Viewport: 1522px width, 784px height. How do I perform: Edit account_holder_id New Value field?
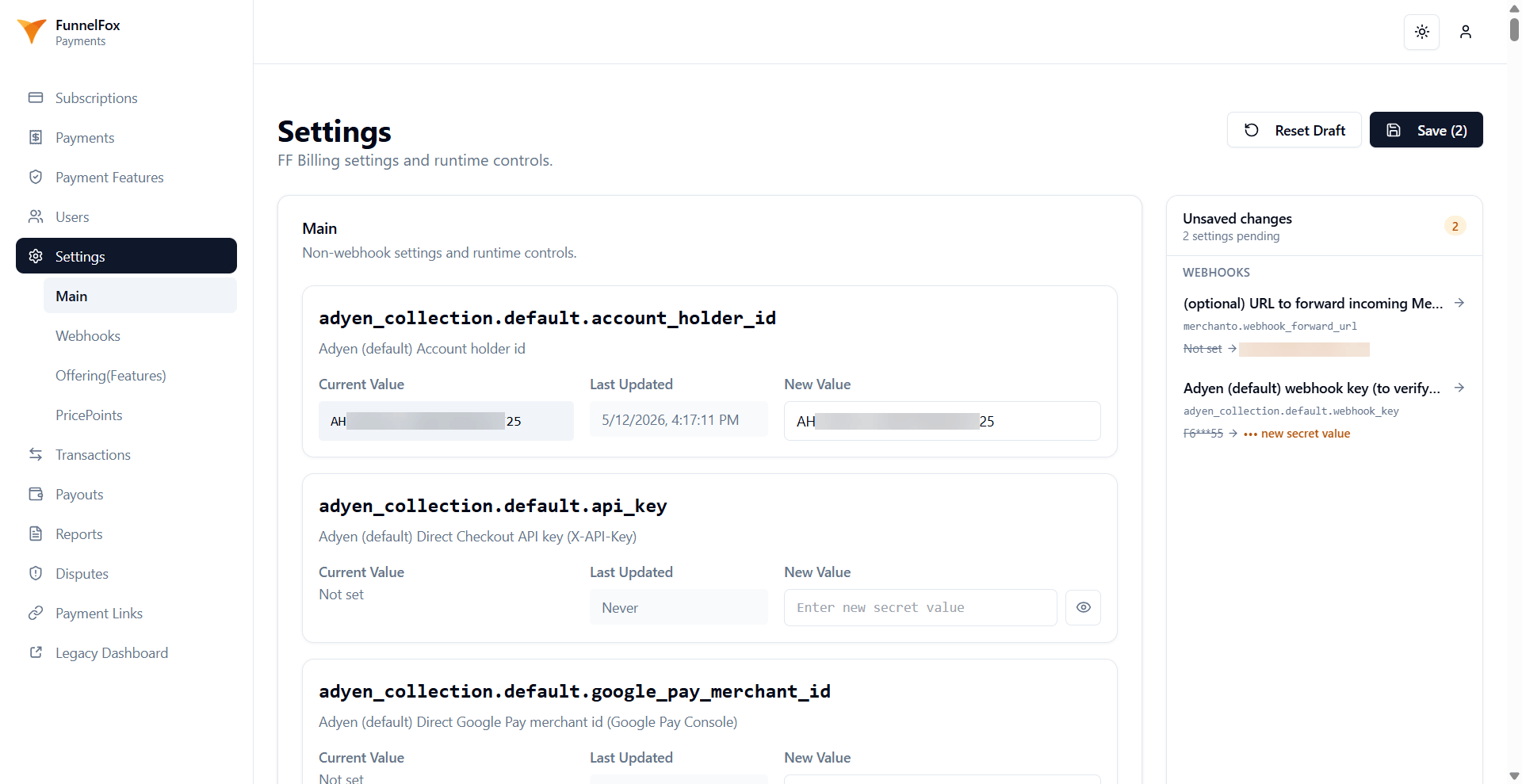942,421
